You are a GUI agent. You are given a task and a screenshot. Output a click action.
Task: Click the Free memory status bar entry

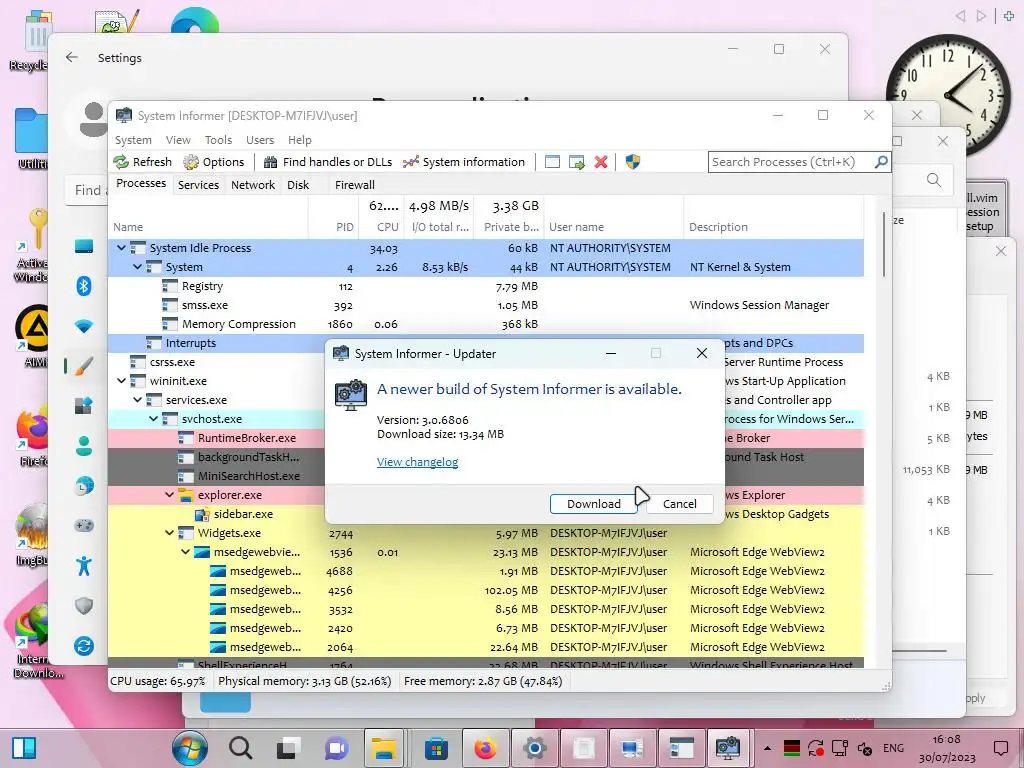click(483, 681)
